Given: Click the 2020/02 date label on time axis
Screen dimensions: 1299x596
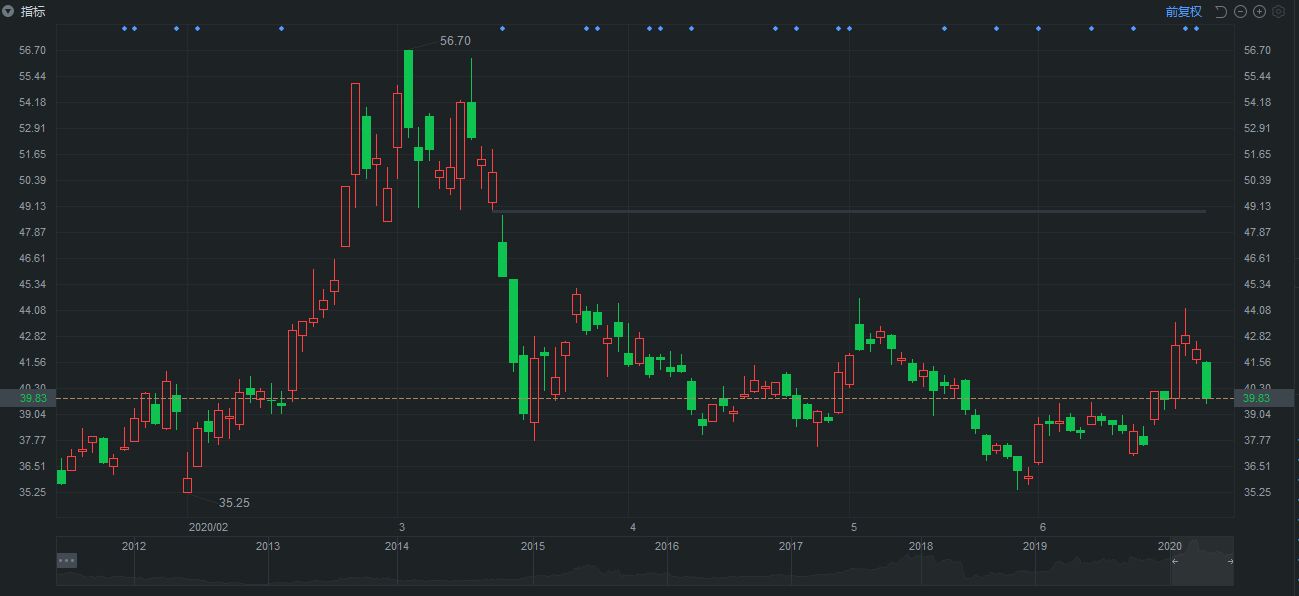Looking at the screenshot, I should coord(208,527).
